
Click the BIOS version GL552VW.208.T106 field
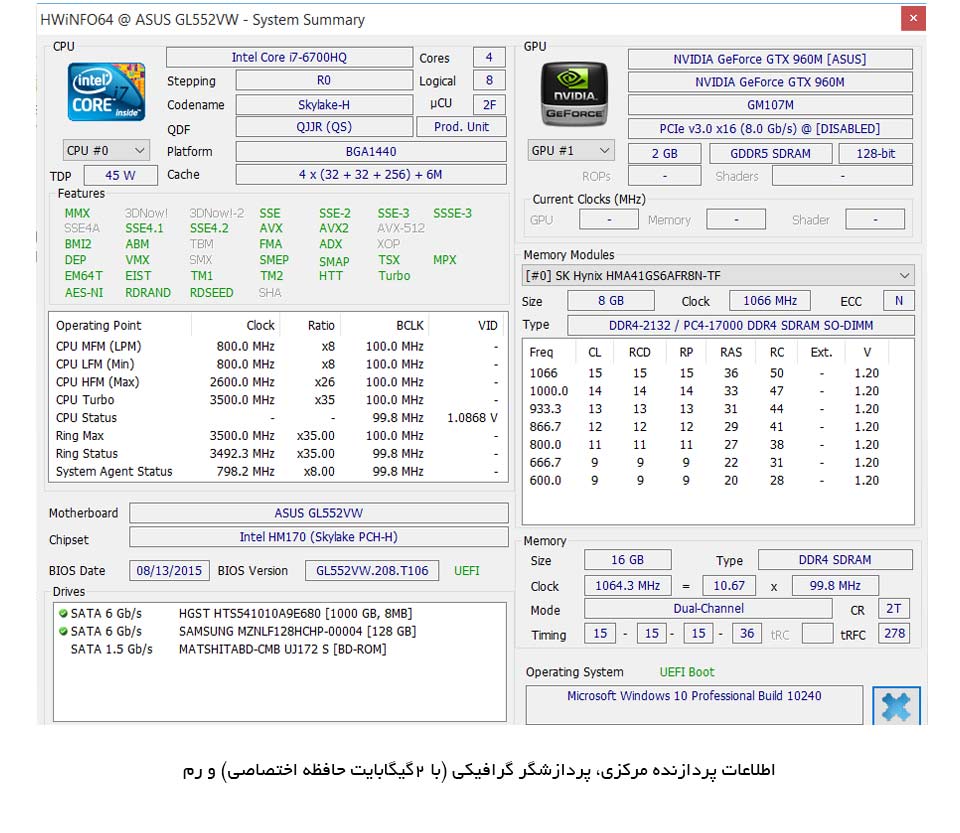tap(372, 570)
